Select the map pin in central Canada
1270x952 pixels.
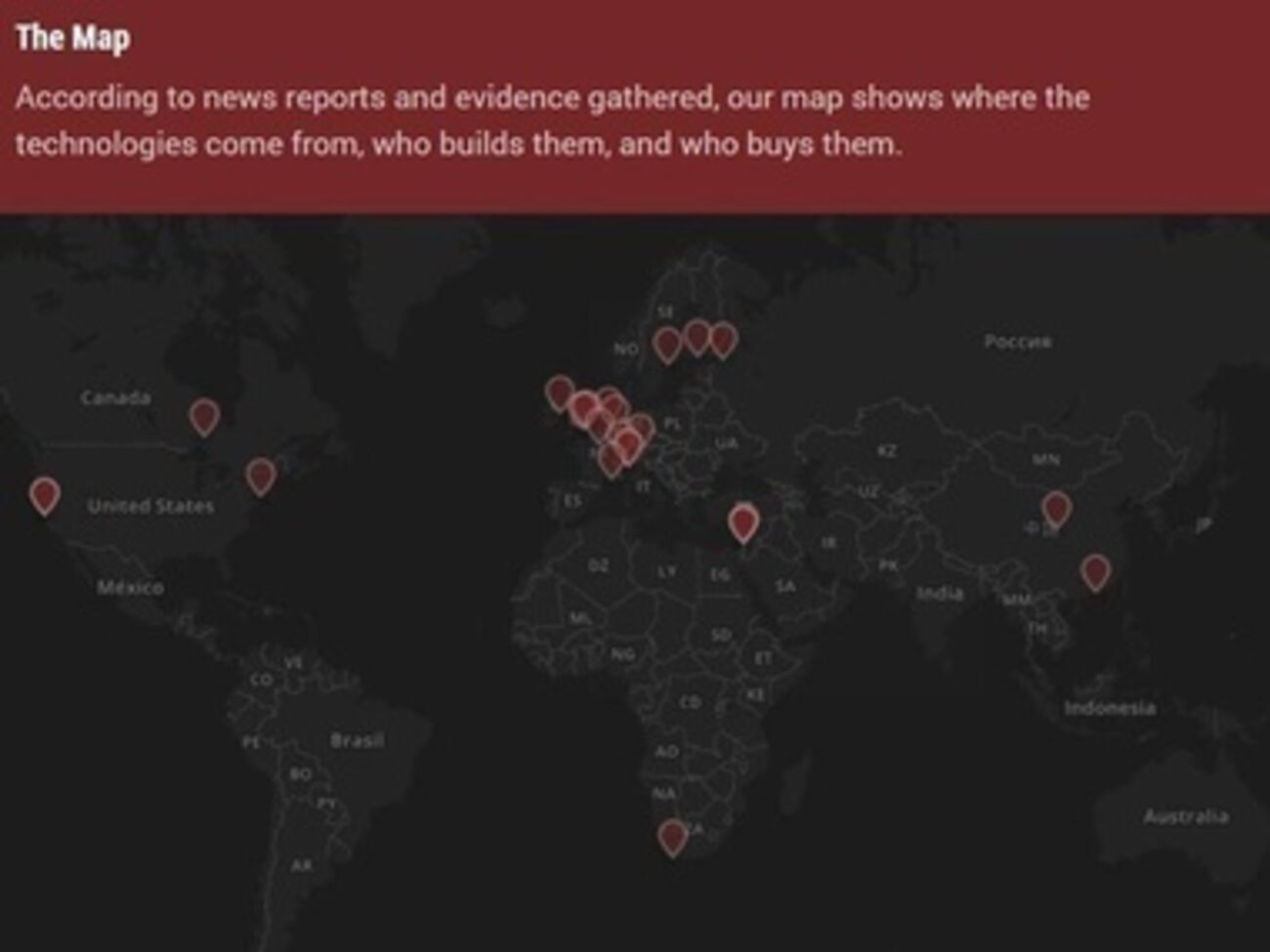[204, 415]
